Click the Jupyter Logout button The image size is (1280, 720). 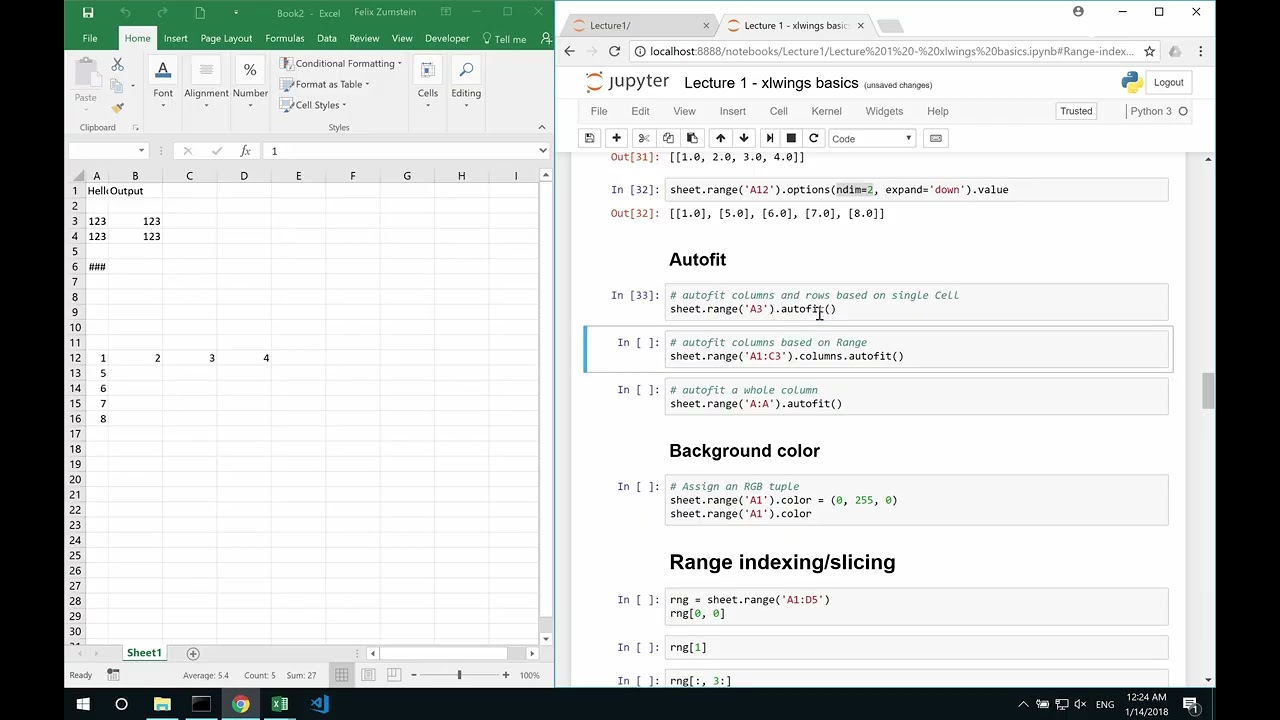click(x=1168, y=83)
